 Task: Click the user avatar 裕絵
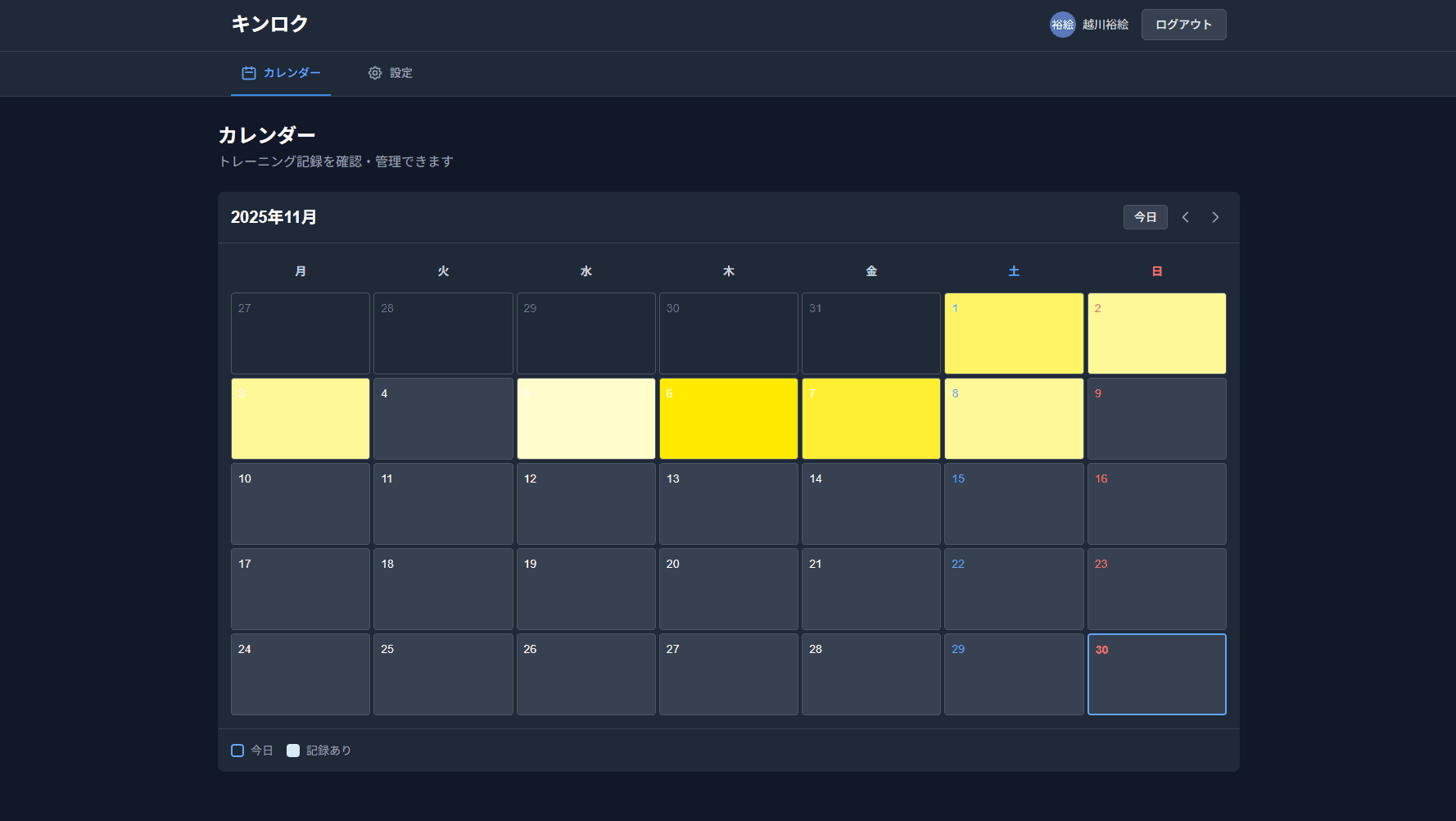(x=1062, y=25)
